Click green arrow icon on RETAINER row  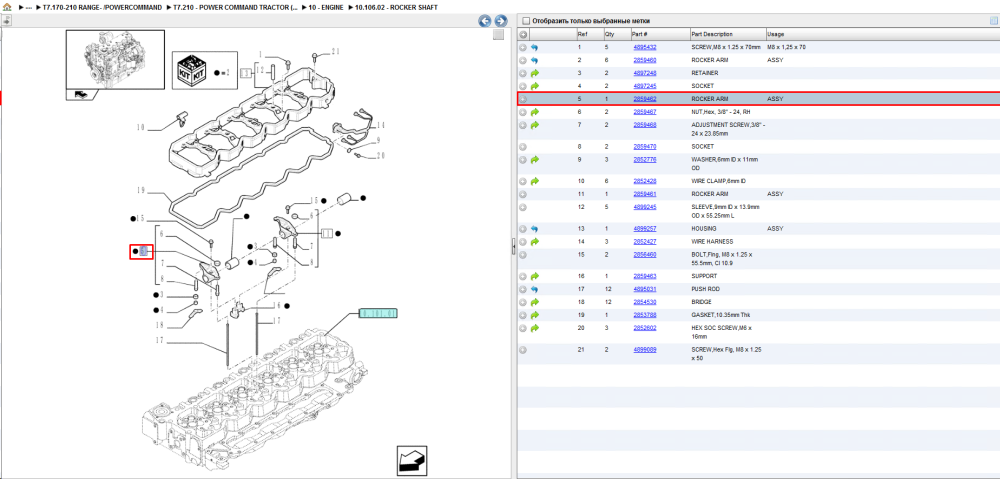[x=534, y=73]
